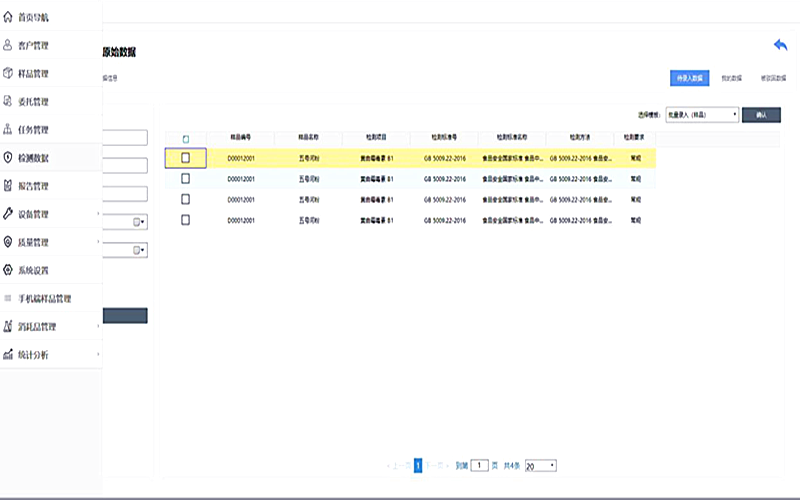Click the 统计分析 chart icon

[9, 354]
